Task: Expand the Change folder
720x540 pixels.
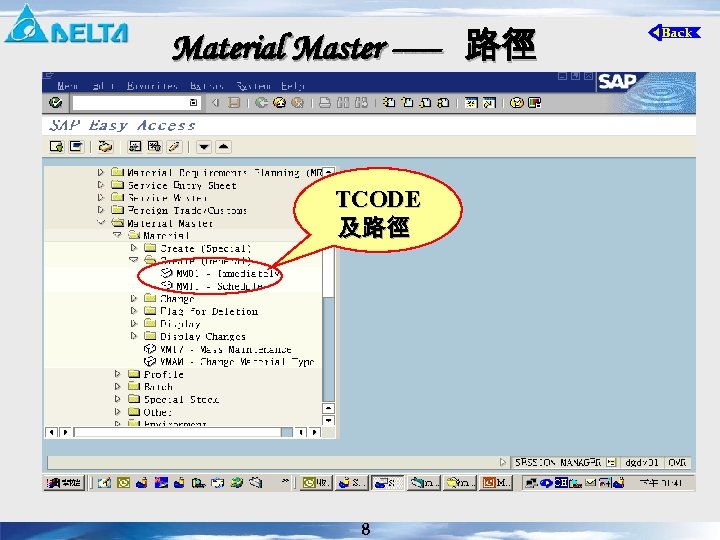Action: coord(134,298)
